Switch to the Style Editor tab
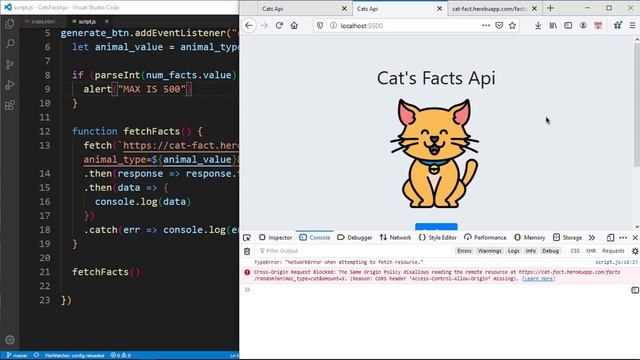 tap(438, 238)
